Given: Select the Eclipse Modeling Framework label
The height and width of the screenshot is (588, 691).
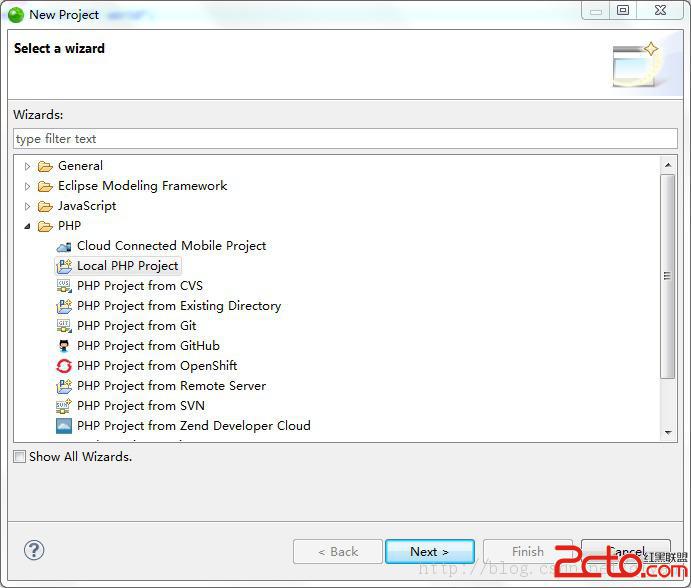Looking at the screenshot, I should pos(142,186).
